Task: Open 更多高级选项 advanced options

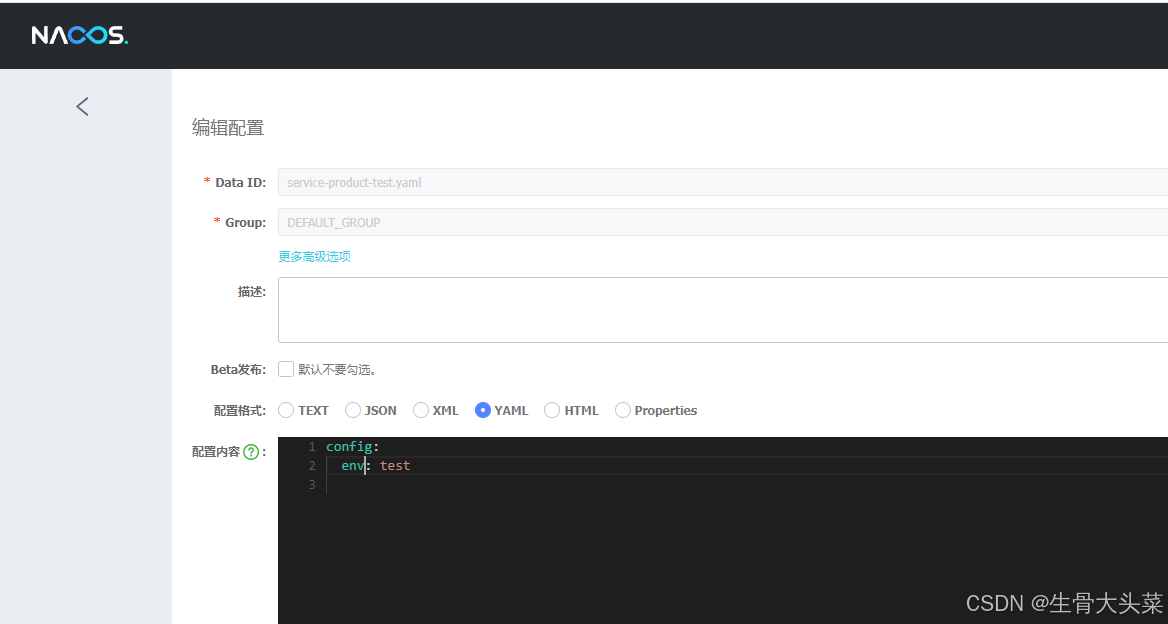Action: (x=314, y=256)
